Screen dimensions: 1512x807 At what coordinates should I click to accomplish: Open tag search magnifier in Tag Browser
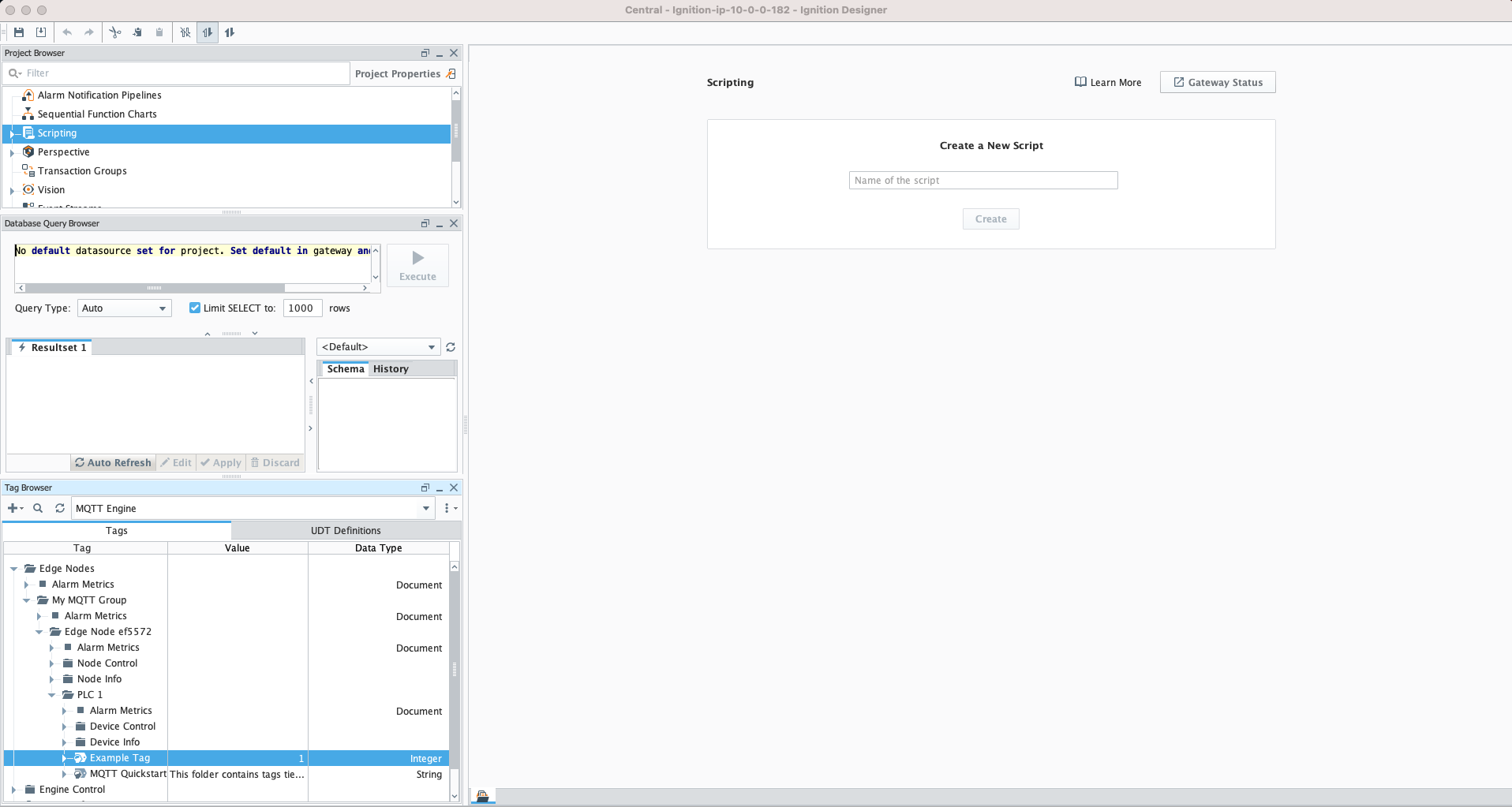[38, 509]
